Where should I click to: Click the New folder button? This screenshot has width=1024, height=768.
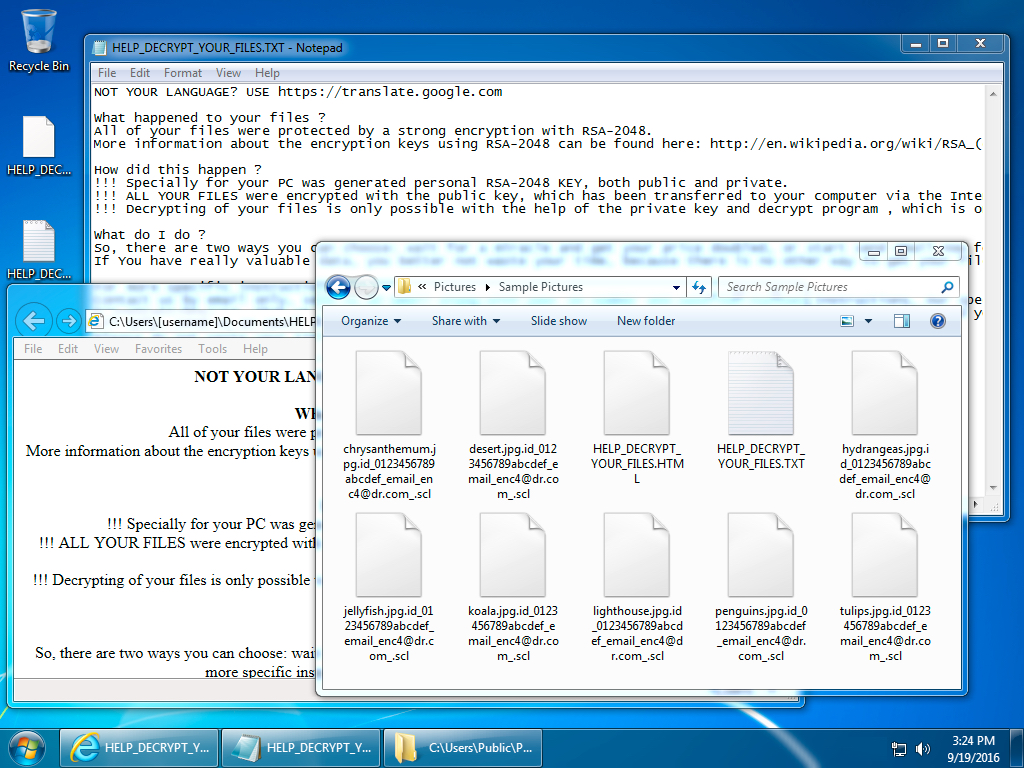click(x=646, y=321)
